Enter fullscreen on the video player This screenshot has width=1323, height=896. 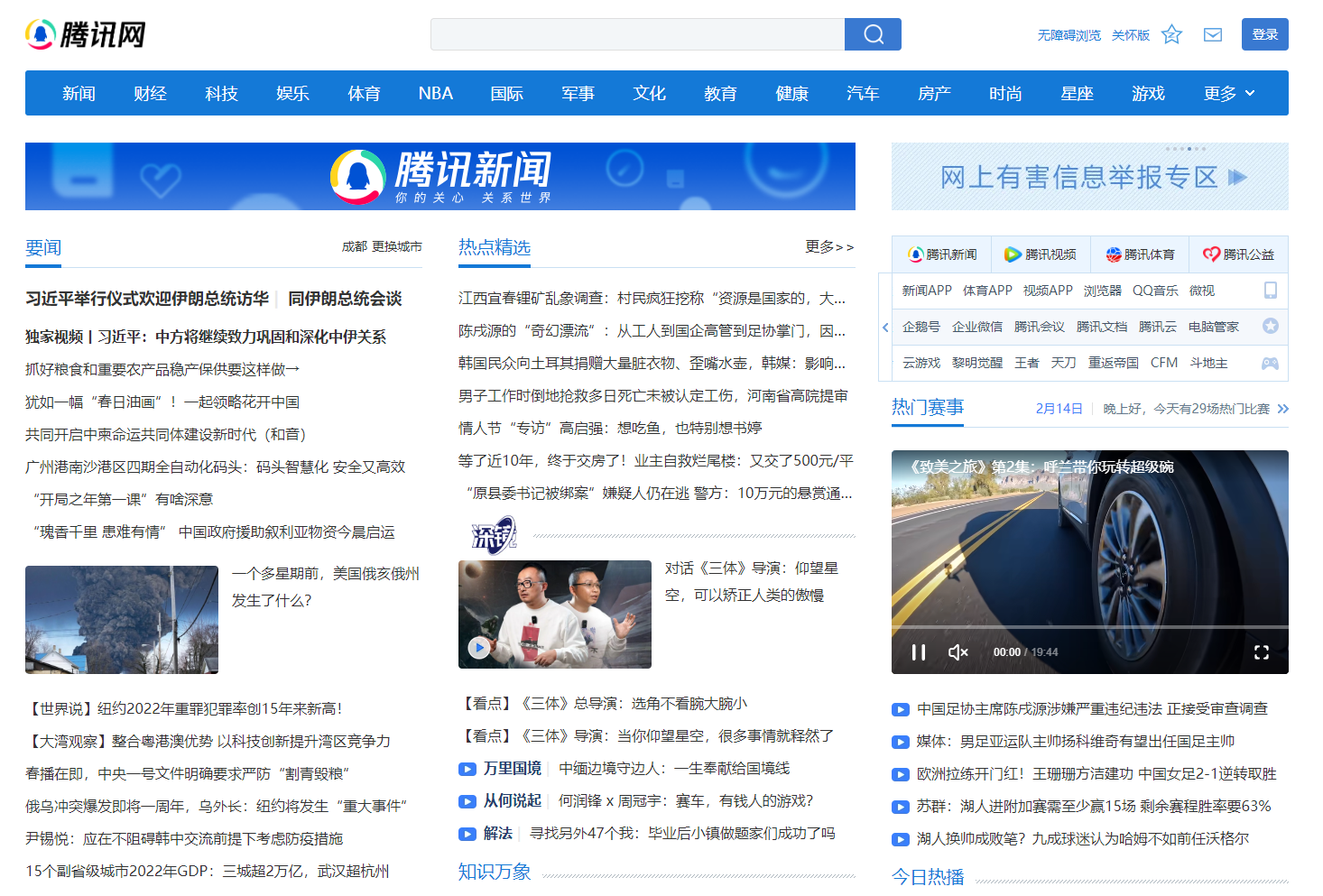pos(1262,651)
